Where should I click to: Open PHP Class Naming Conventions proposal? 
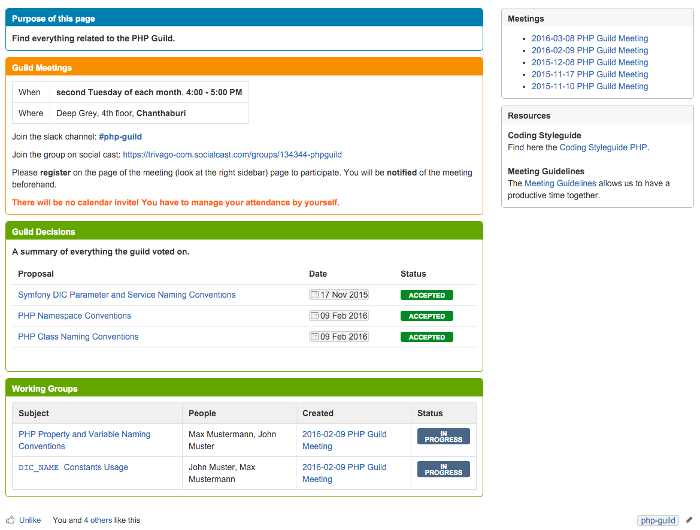click(x=78, y=337)
